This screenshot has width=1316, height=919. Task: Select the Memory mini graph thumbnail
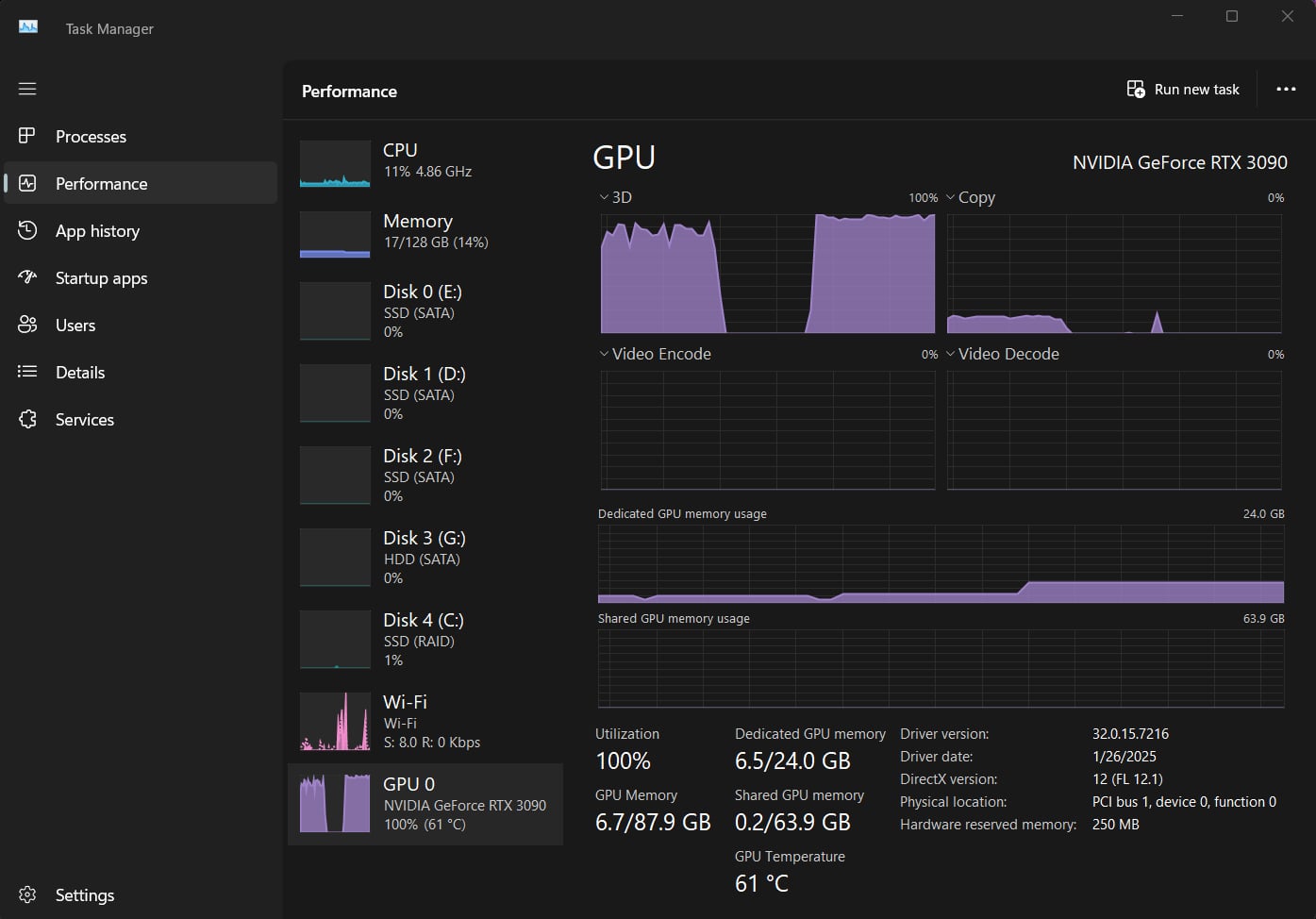[335, 235]
